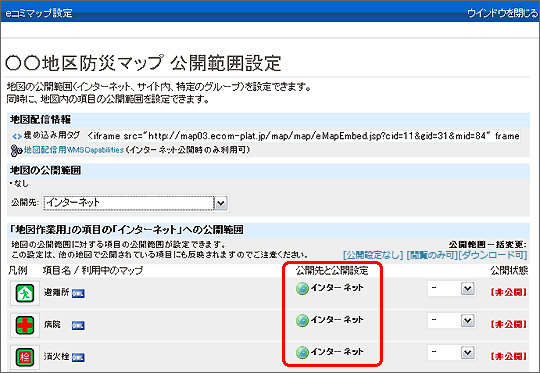Click the 地図配信情報 section heading
The width and height of the screenshot is (540, 373).
[x=40, y=120]
